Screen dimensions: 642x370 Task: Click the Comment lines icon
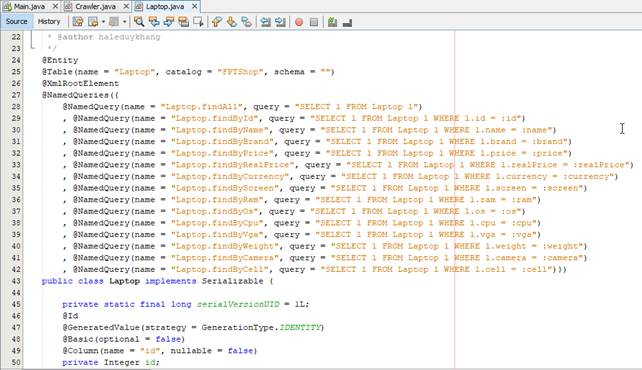click(x=332, y=22)
